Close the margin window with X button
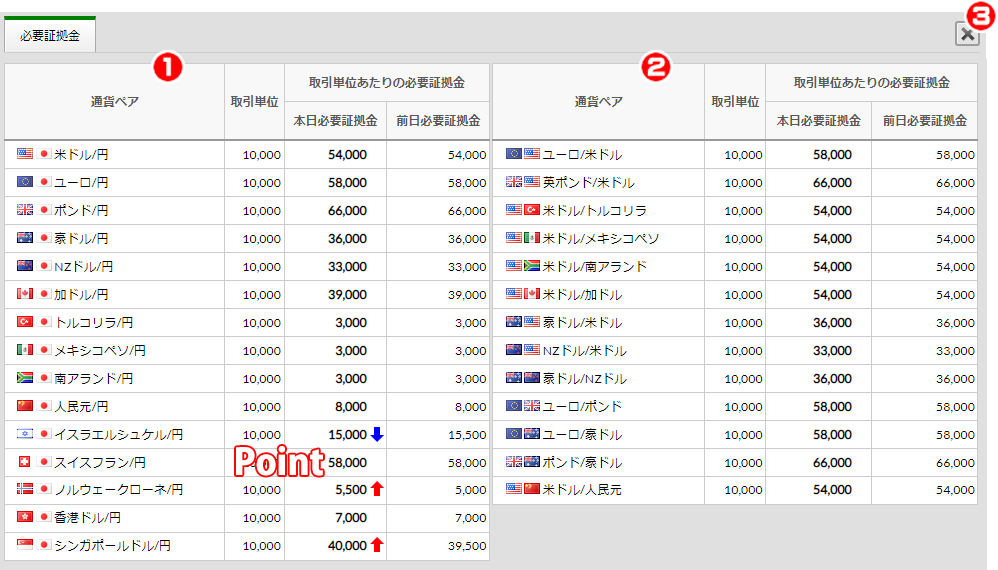 pyautogui.click(x=967, y=34)
